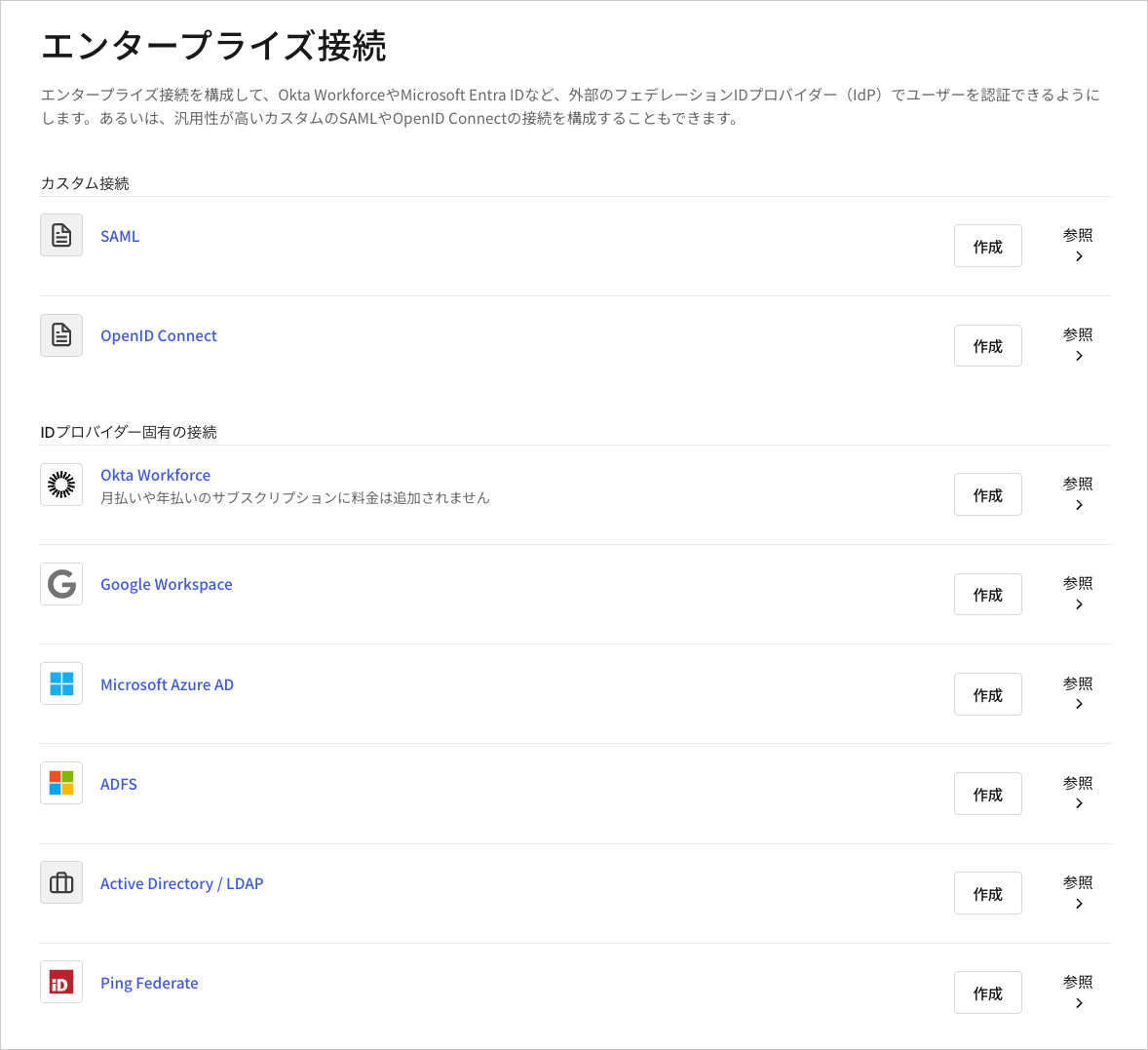Click the OpenID Connect document icon
This screenshot has width=1148, height=1050.
(60, 334)
